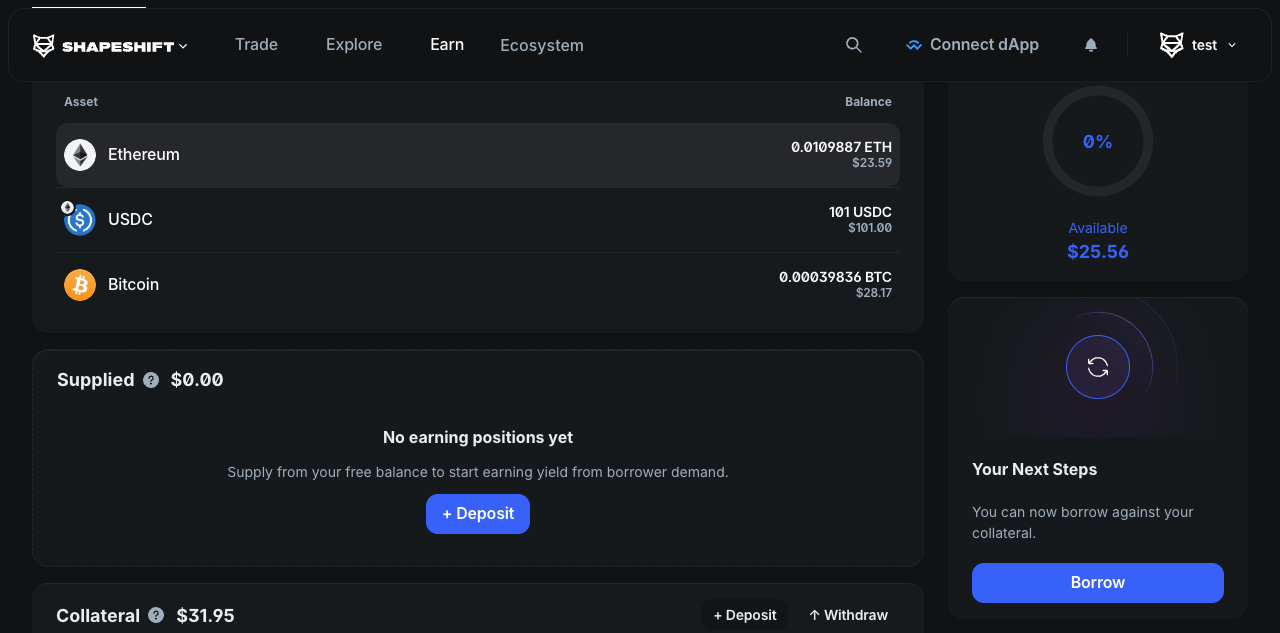Screen dimensions: 1280x633
Task: Click the Bitcoin coin icon
Action: click(x=80, y=285)
